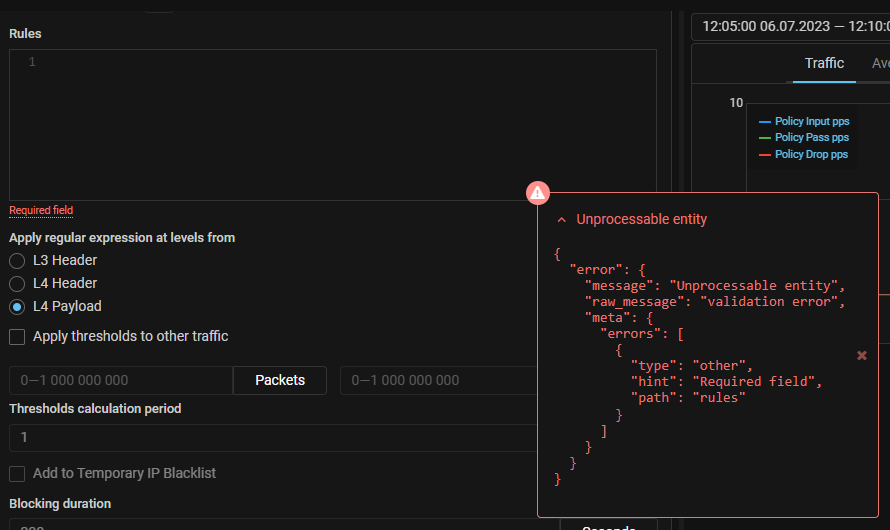The height and width of the screenshot is (530, 890).
Task: Choose the L4 Header radio option
Action: click(17, 284)
